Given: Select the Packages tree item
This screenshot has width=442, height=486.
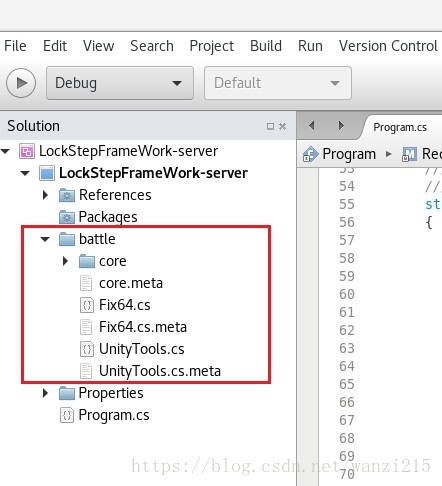Looking at the screenshot, I should [108, 217].
